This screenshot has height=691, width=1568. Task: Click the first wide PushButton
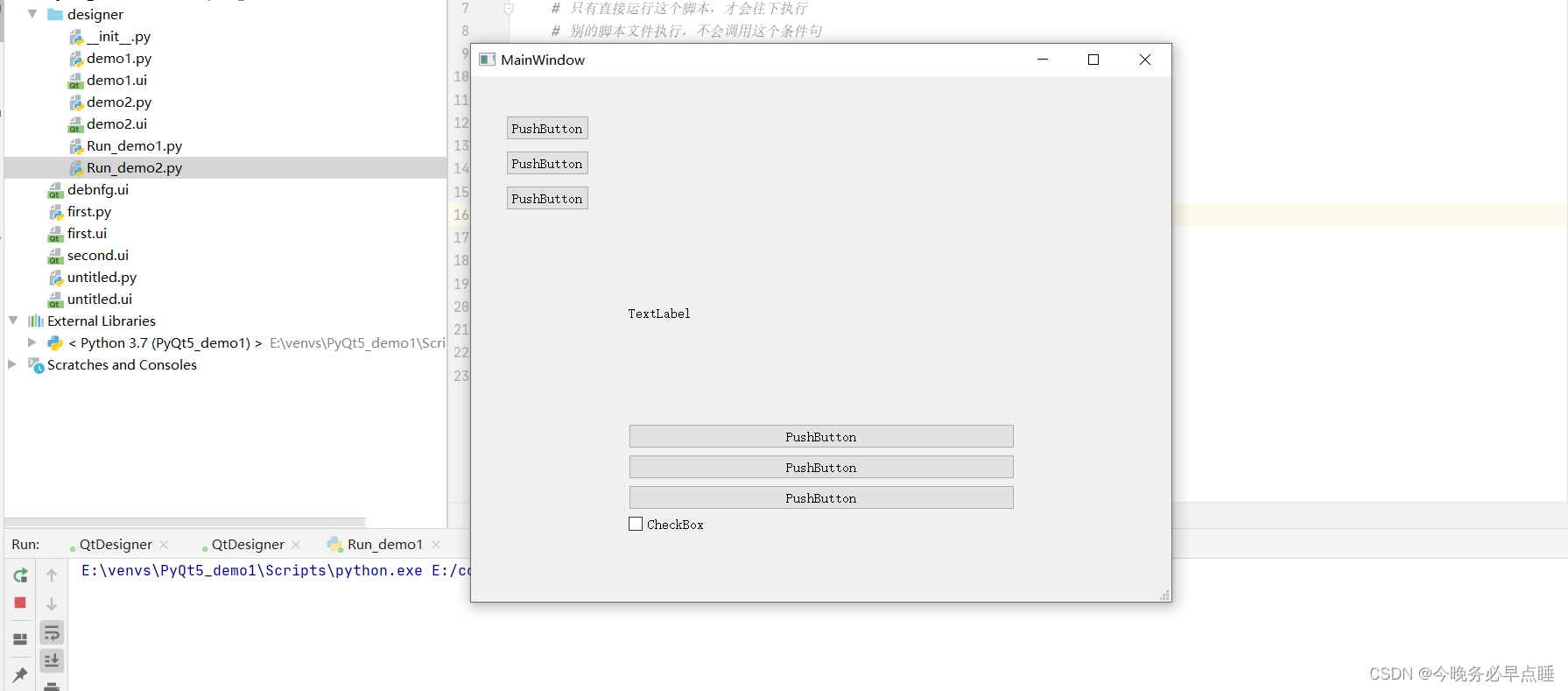click(x=821, y=437)
